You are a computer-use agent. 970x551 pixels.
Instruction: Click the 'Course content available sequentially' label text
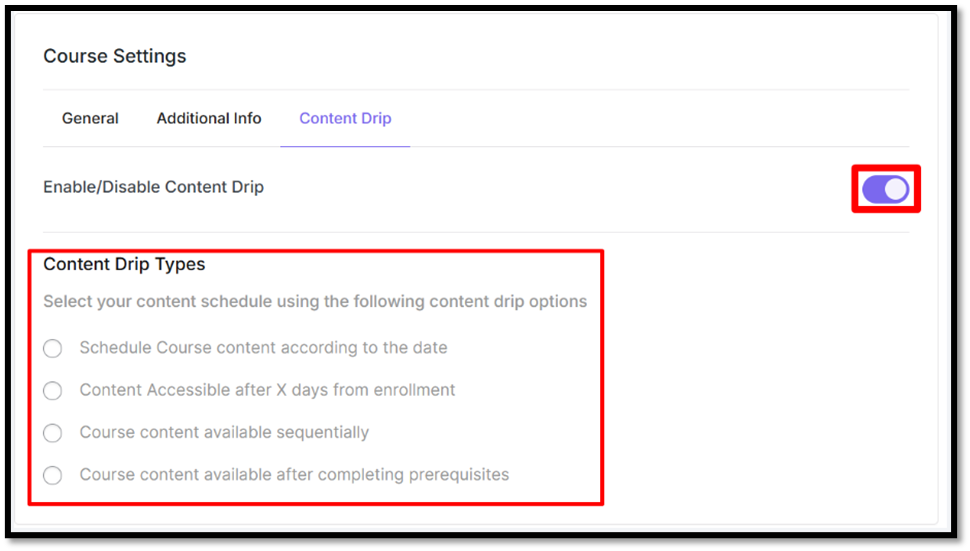point(224,433)
